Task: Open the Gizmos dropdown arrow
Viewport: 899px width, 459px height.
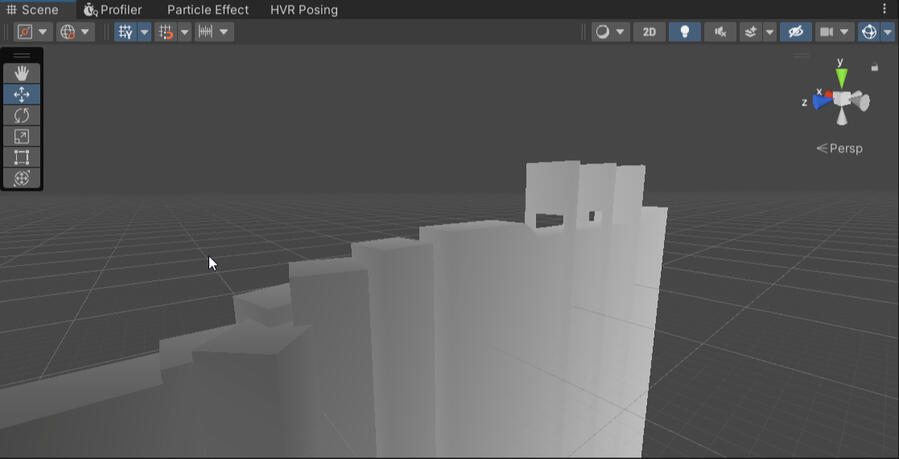Action: tap(888, 32)
